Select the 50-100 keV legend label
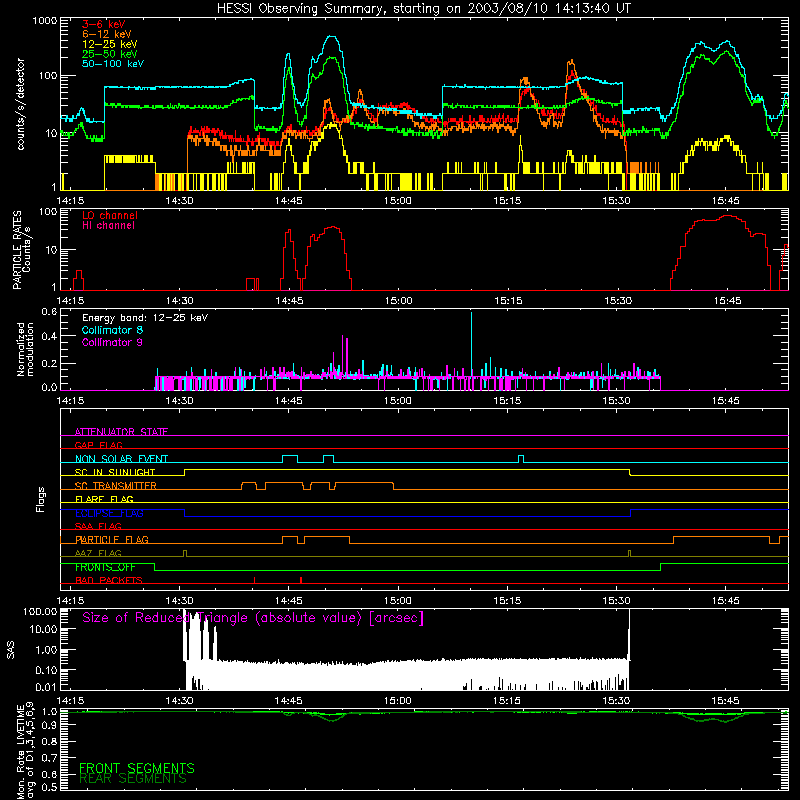Screen dimensions: 800x800 [x=113, y=64]
